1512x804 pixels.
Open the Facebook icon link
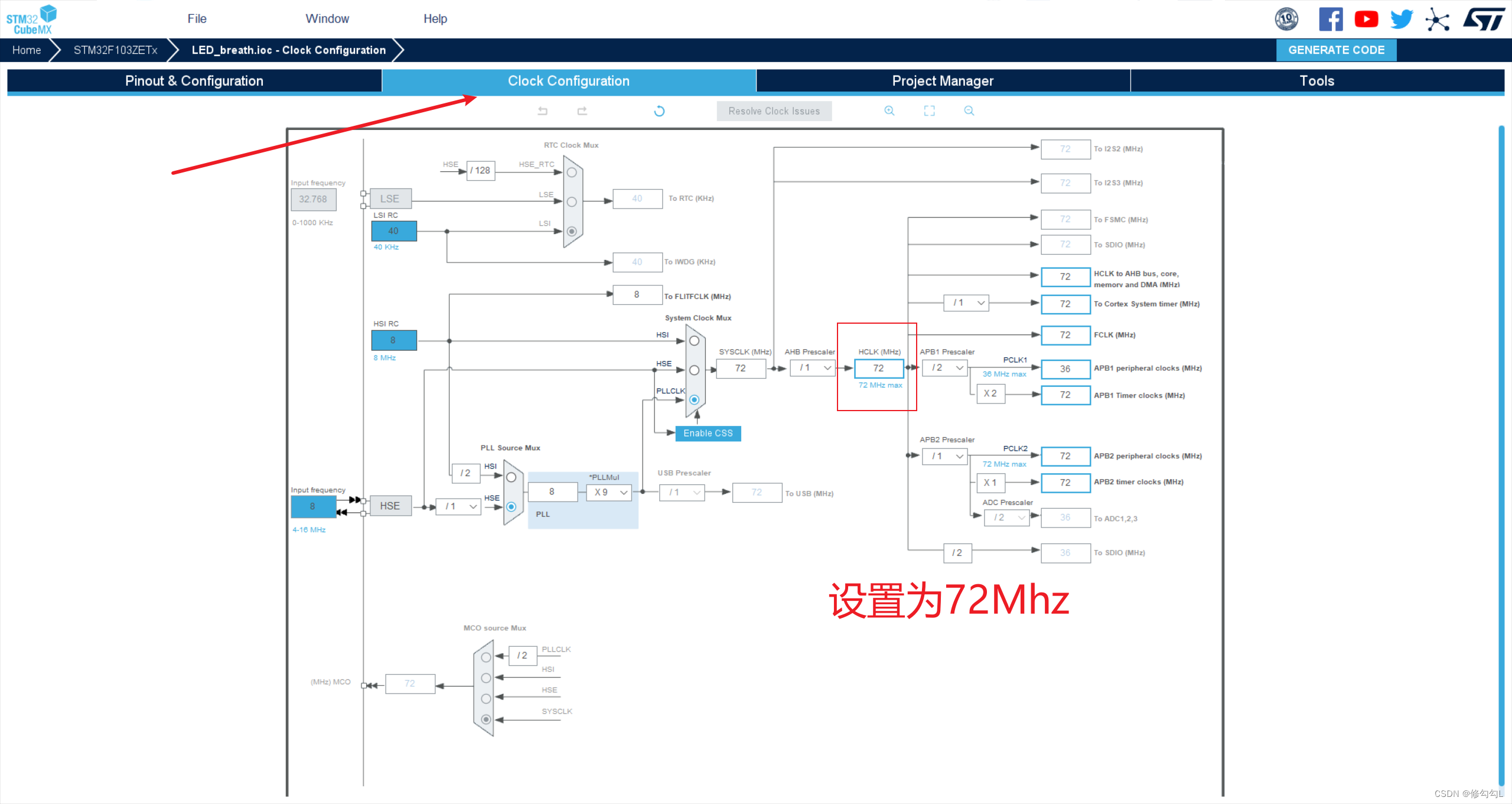pos(1330,19)
